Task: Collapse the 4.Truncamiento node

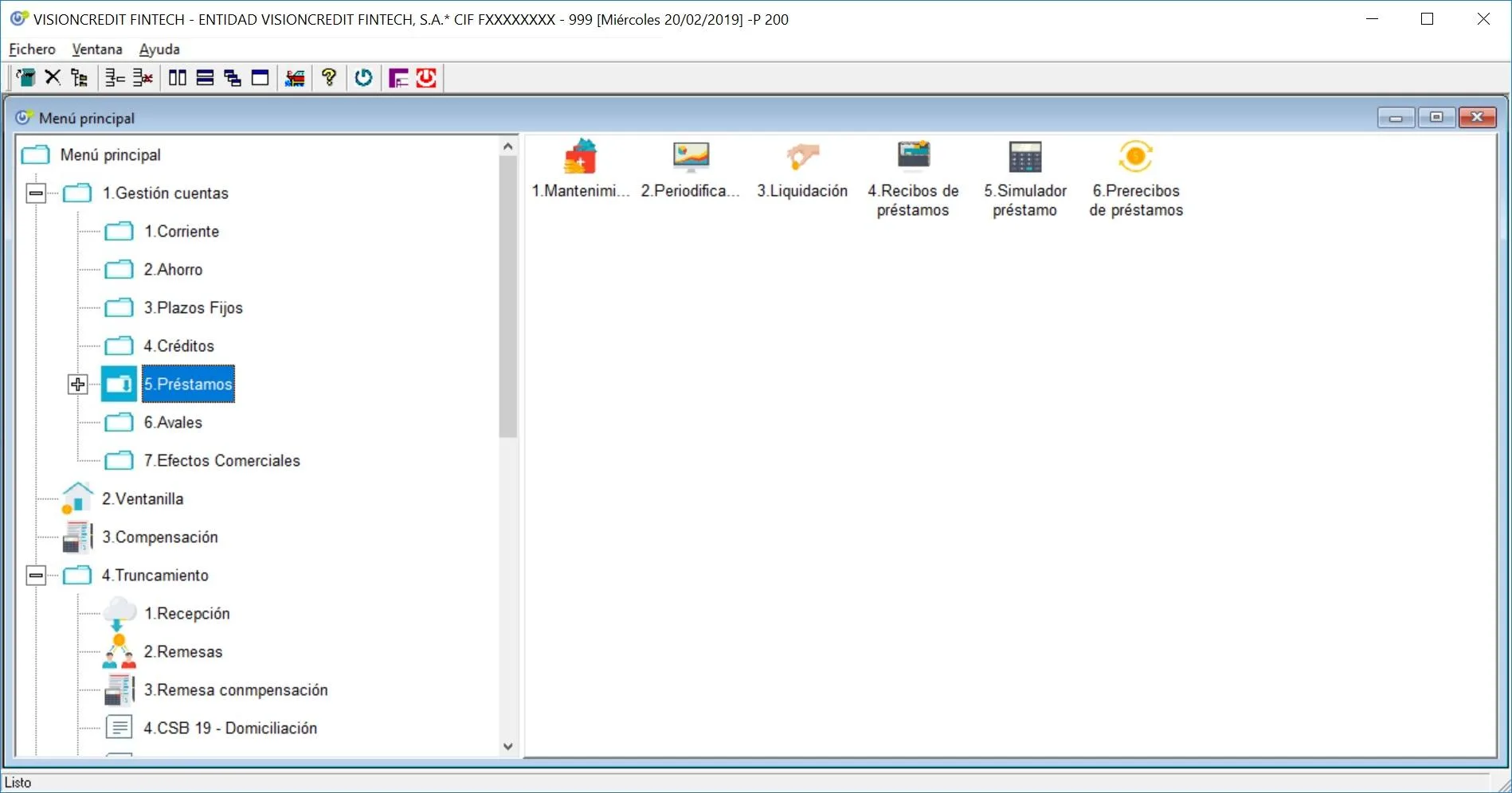Action: (36, 575)
